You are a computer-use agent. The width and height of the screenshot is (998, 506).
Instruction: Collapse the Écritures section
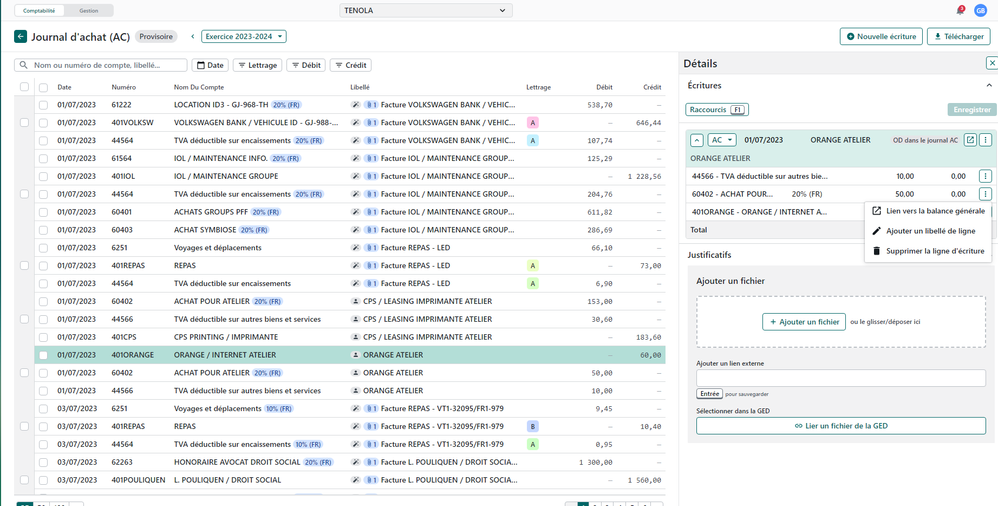[x=989, y=86]
